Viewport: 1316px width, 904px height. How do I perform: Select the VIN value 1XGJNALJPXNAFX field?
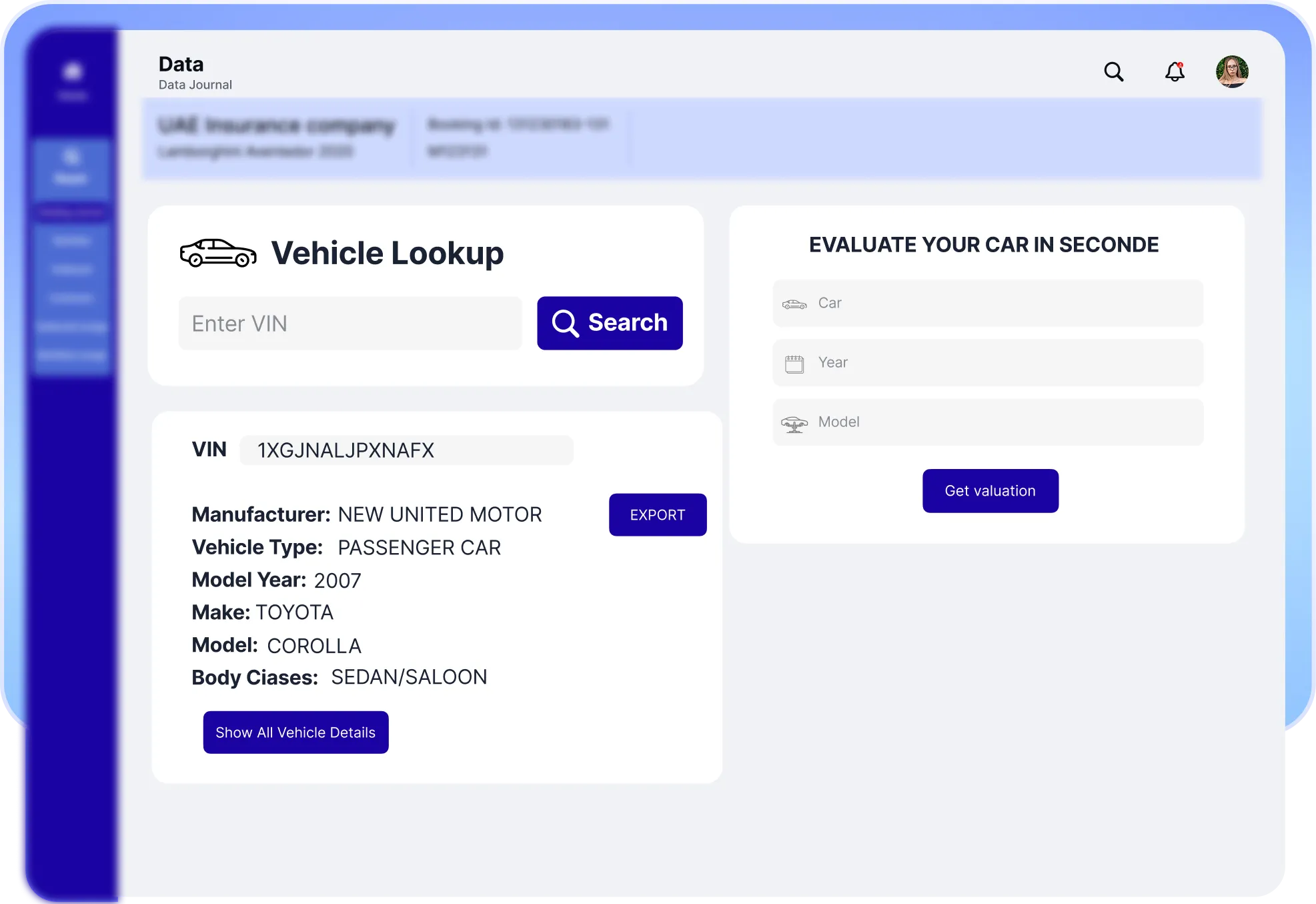[x=406, y=450]
